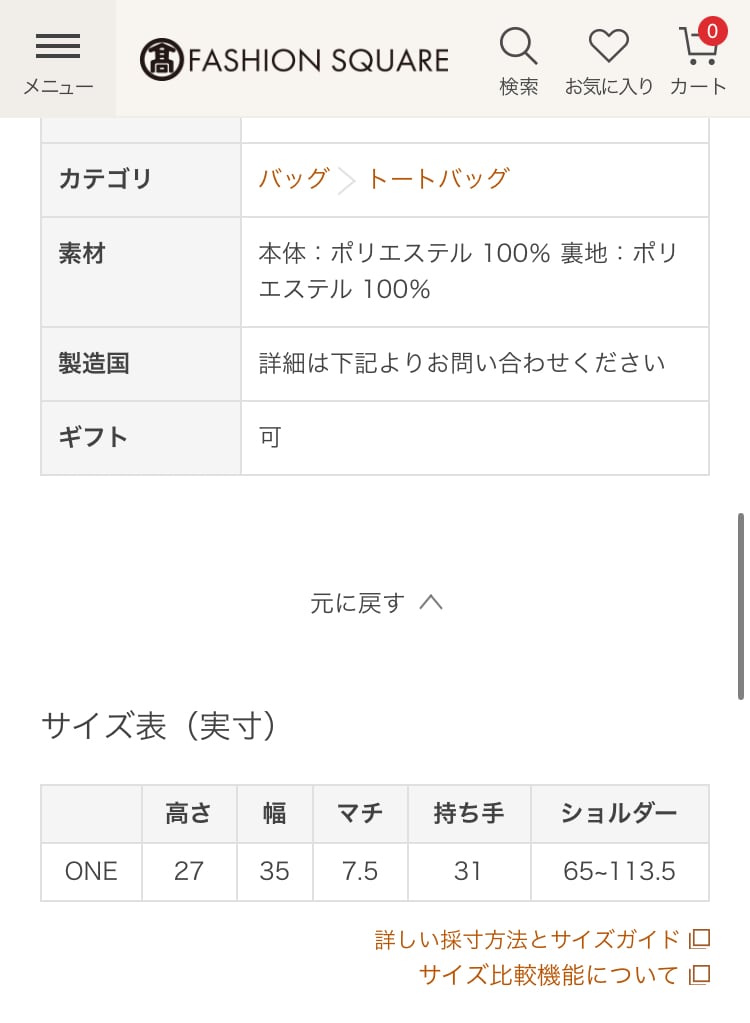Open サイズ比較機能について link
This screenshot has height=1023, width=750.
[548, 974]
